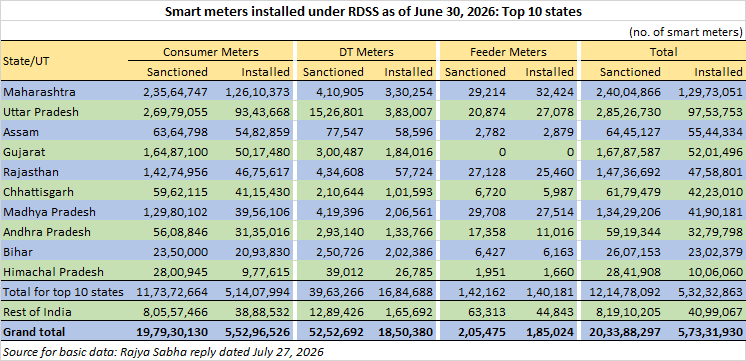Click the Total for top 10 states label
The height and width of the screenshot is (361, 746).
click(63, 292)
